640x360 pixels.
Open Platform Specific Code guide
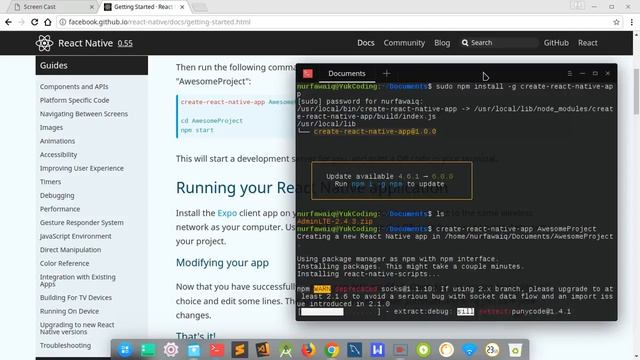[x=74, y=100]
